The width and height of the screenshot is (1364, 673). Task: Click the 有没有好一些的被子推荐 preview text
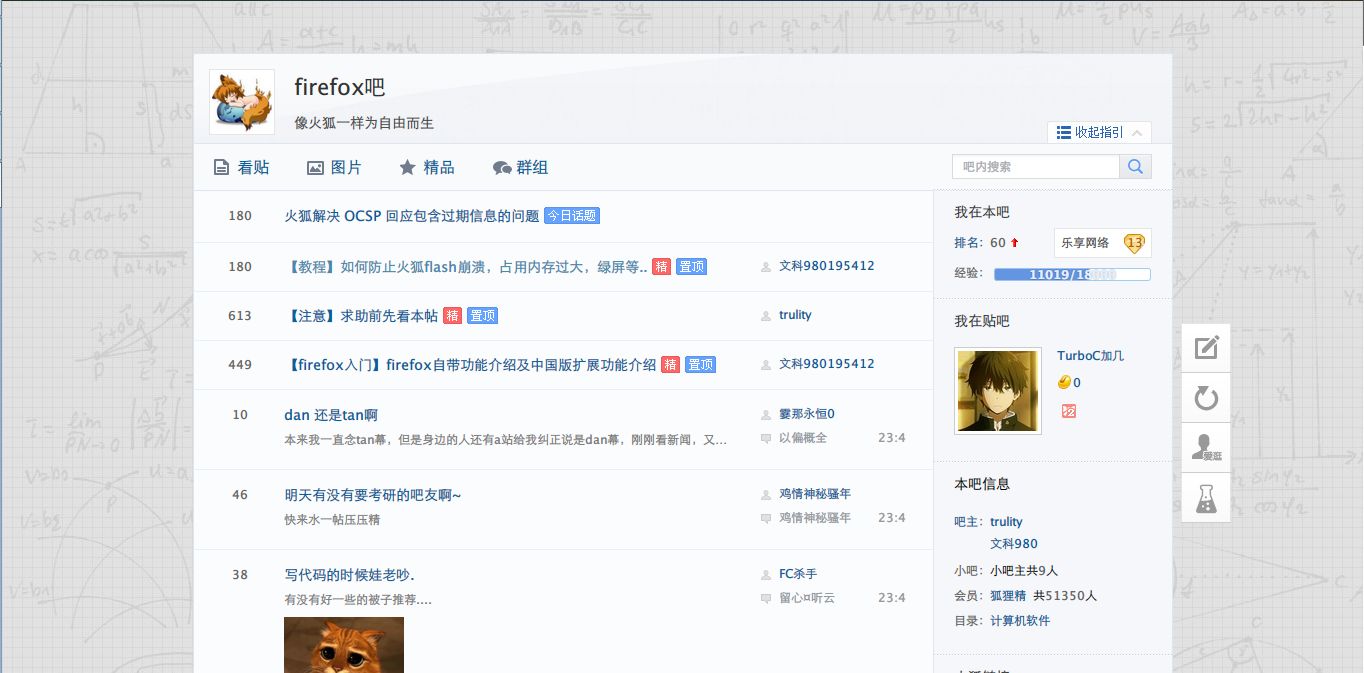(358, 600)
